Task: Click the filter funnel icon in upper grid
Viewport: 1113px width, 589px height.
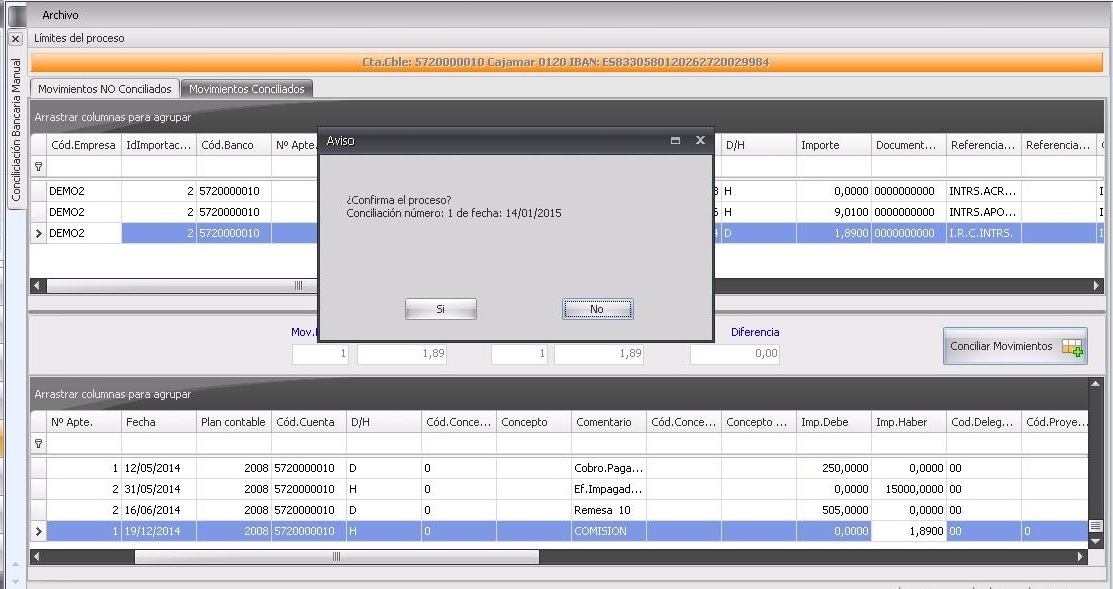Action: pos(39,167)
